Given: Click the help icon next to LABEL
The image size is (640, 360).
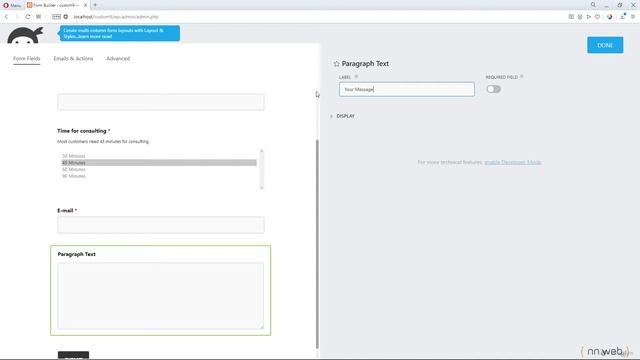Looking at the screenshot, I should point(356,77).
